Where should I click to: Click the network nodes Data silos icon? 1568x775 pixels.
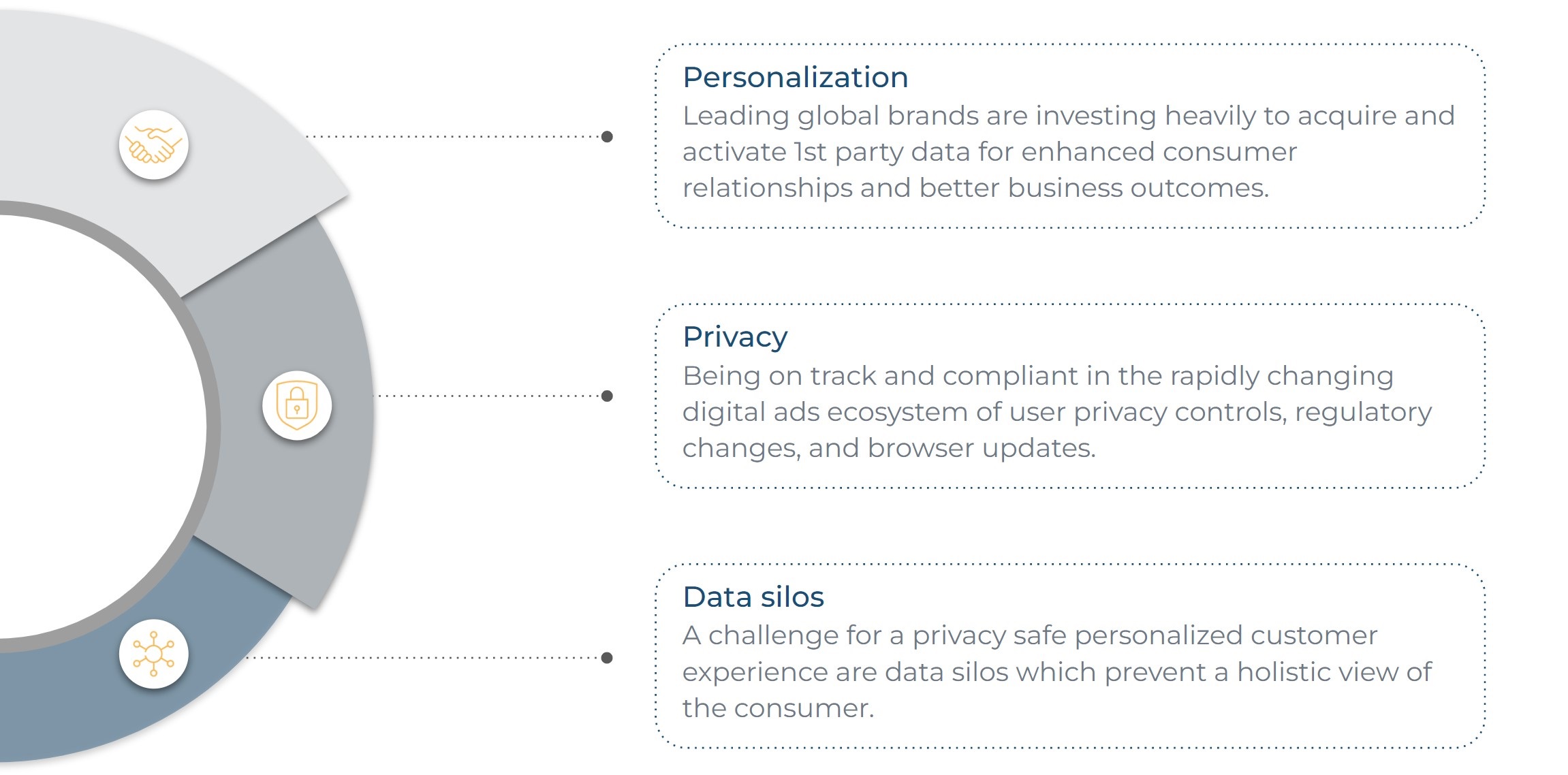tap(154, 654)
